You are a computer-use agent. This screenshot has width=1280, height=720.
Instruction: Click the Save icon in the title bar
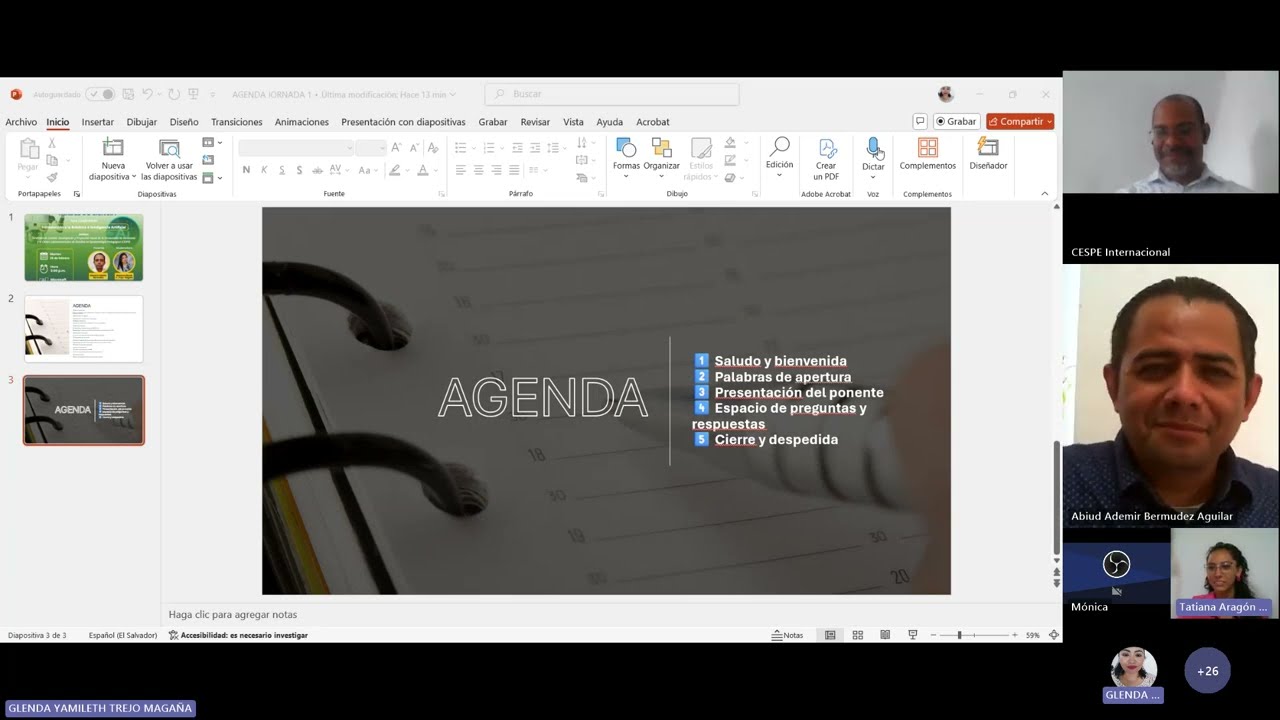click(x=127, y=94)
